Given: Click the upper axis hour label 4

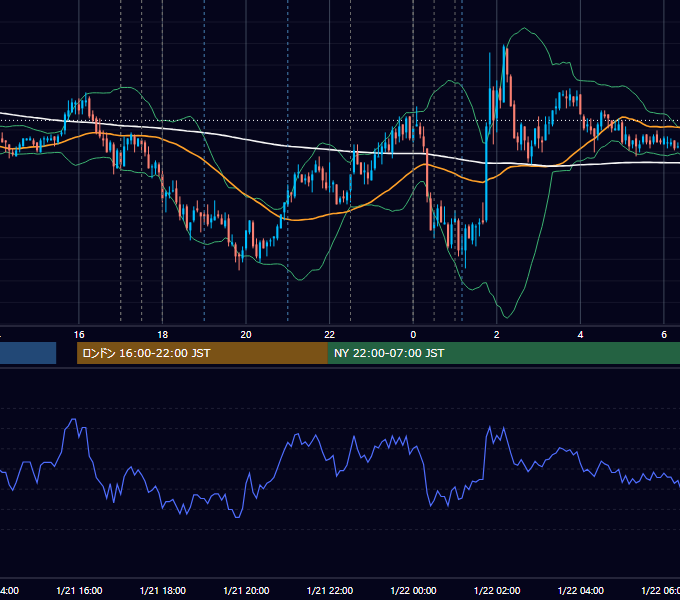Looking at the screenshot, I should 580,335.
